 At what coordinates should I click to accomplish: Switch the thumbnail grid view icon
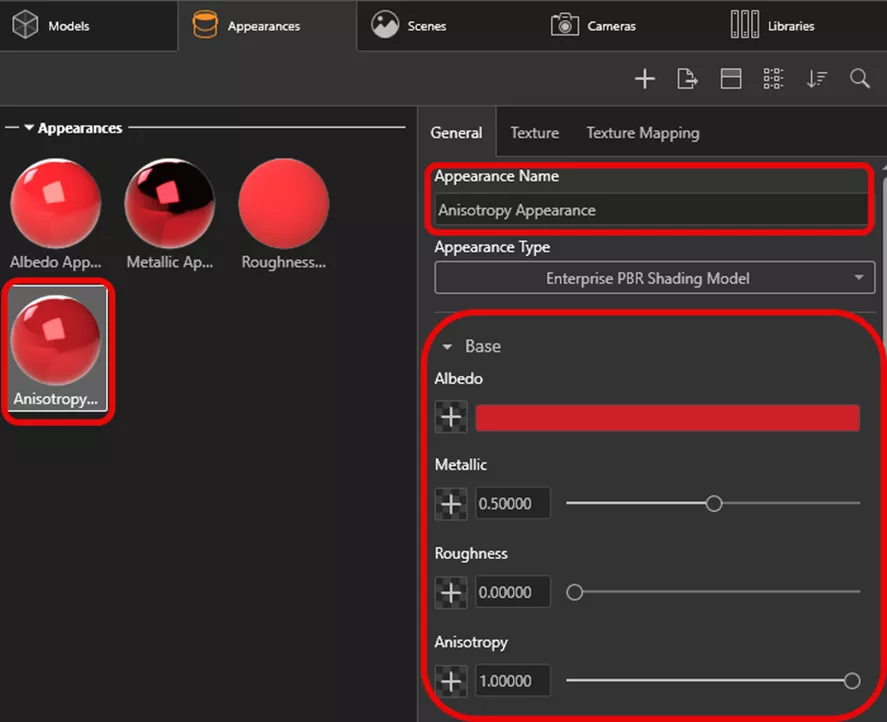773,79
